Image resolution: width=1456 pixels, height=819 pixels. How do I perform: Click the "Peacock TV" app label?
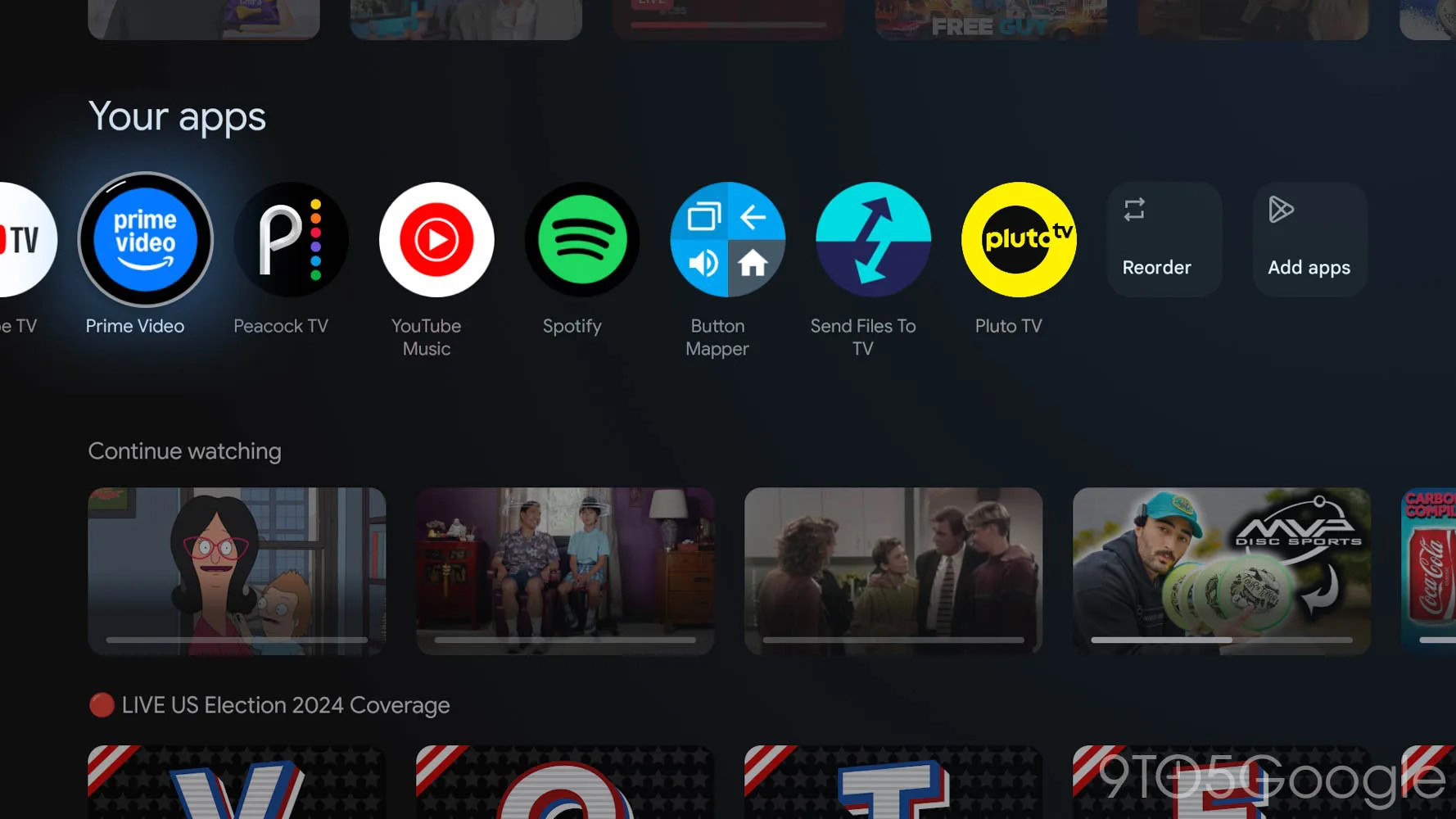point(281,326)
